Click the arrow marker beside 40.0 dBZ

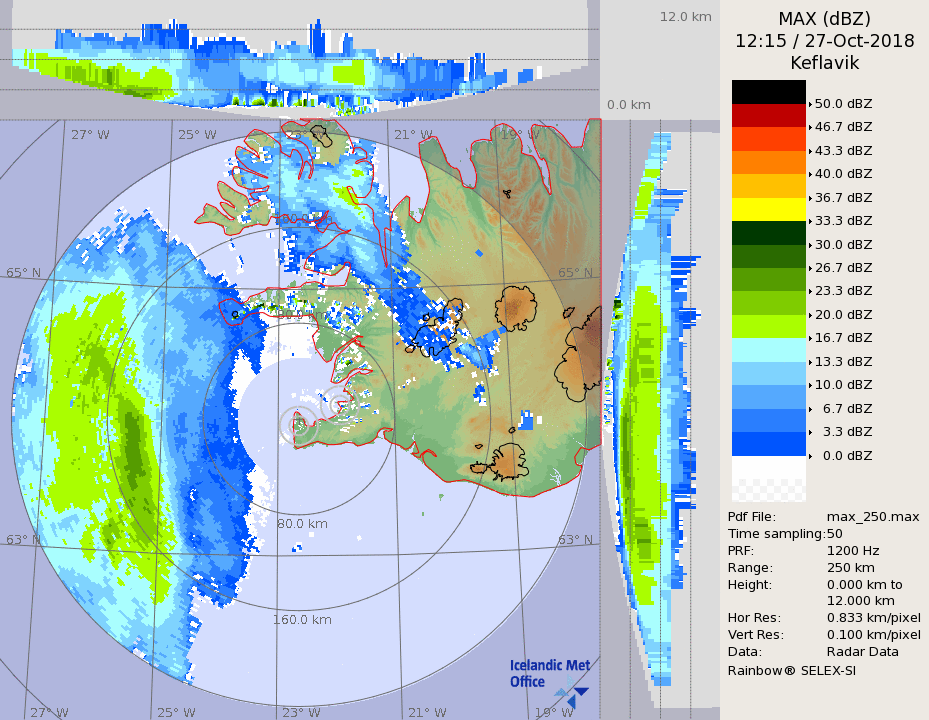810,173
